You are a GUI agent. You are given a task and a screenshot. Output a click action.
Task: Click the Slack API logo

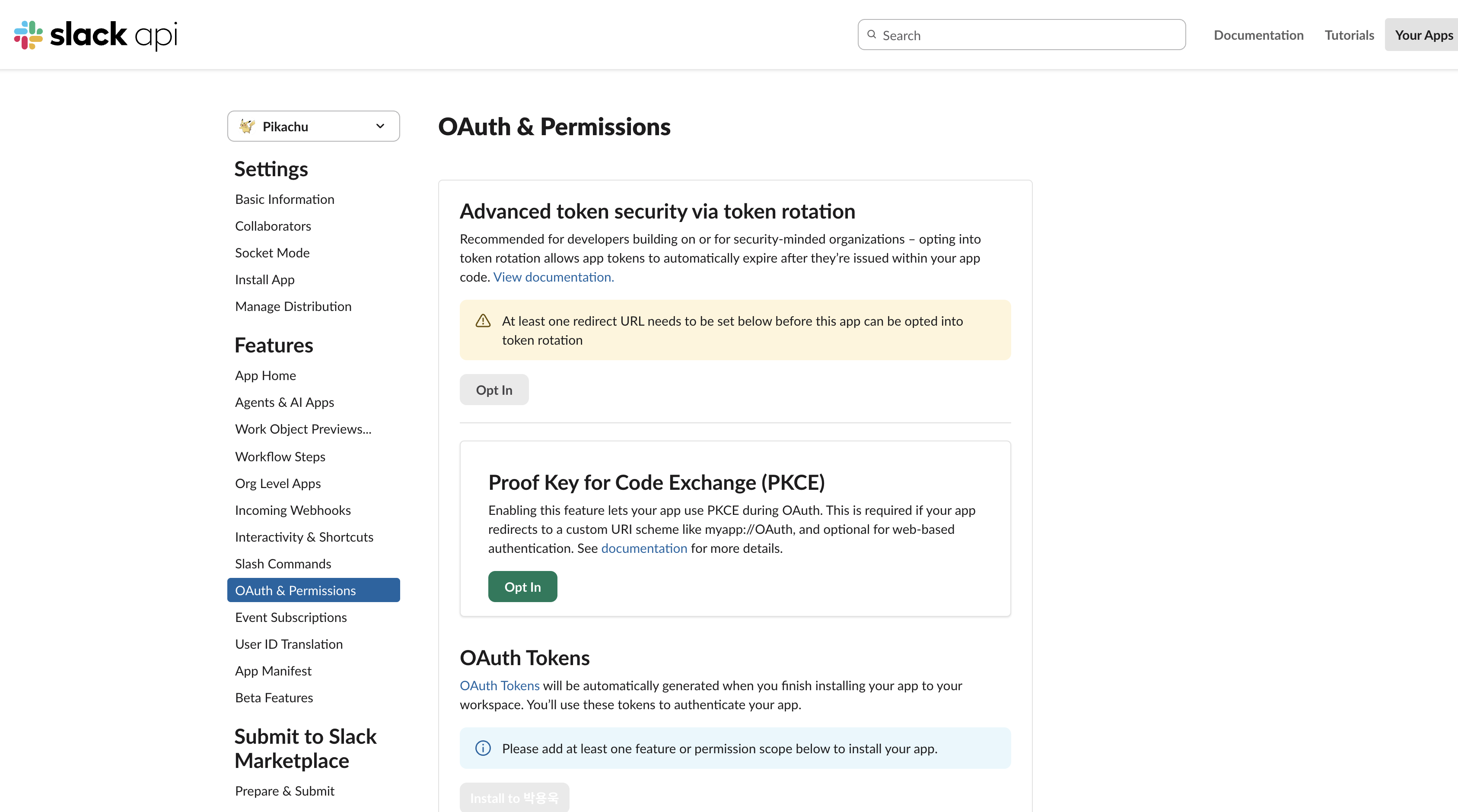coord(96,35)
